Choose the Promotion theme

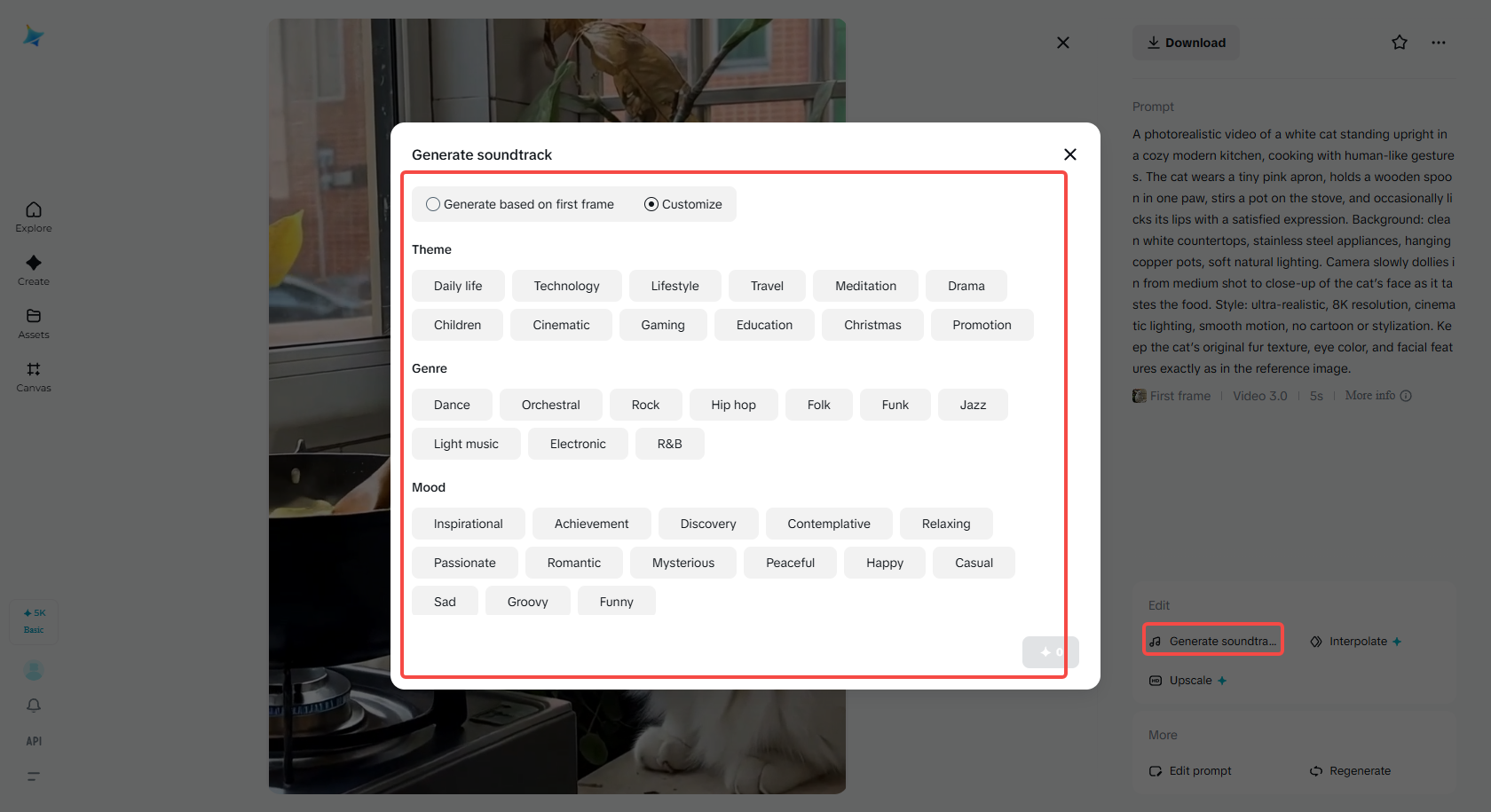982,325
